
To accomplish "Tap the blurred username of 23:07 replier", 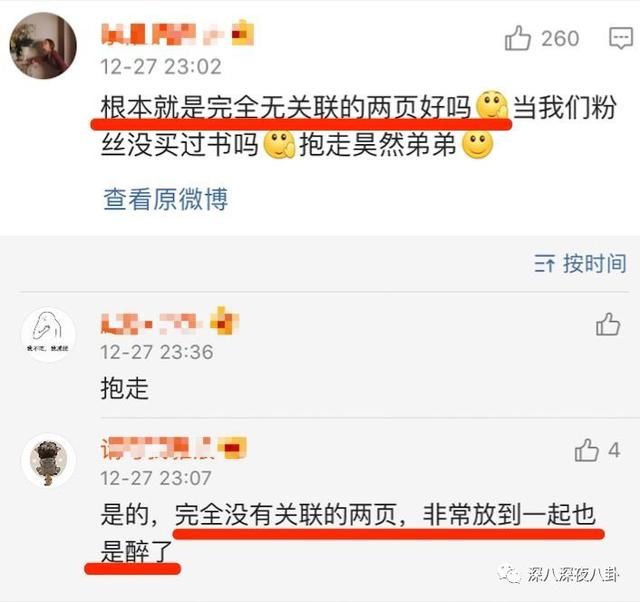I will (156, 448).
